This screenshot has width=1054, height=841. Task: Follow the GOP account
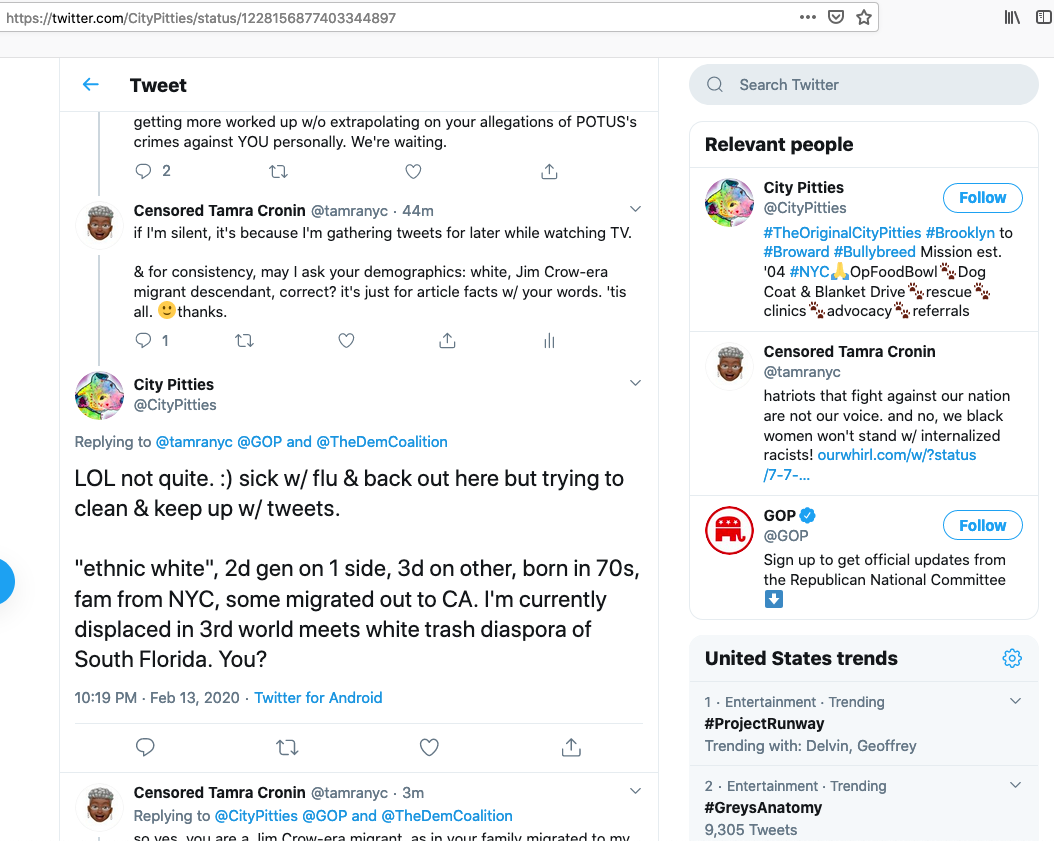(x=982, y=525)
